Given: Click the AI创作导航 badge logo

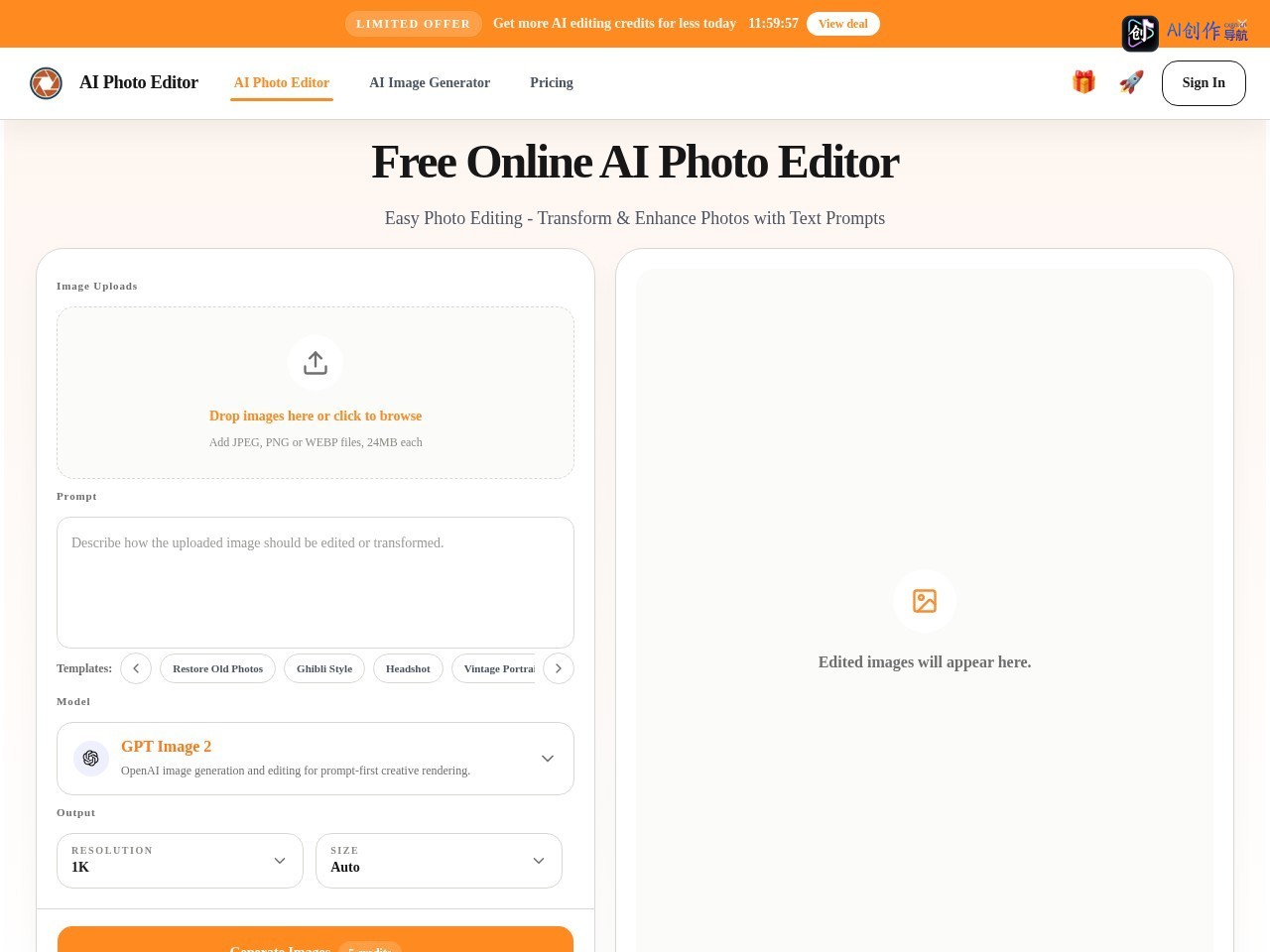Looking at the screenshot, I should pos(1140,34).
